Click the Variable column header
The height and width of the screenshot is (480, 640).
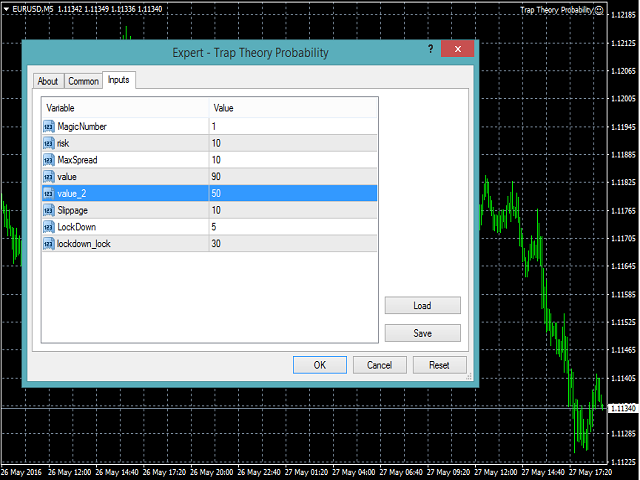click(125, 108)
